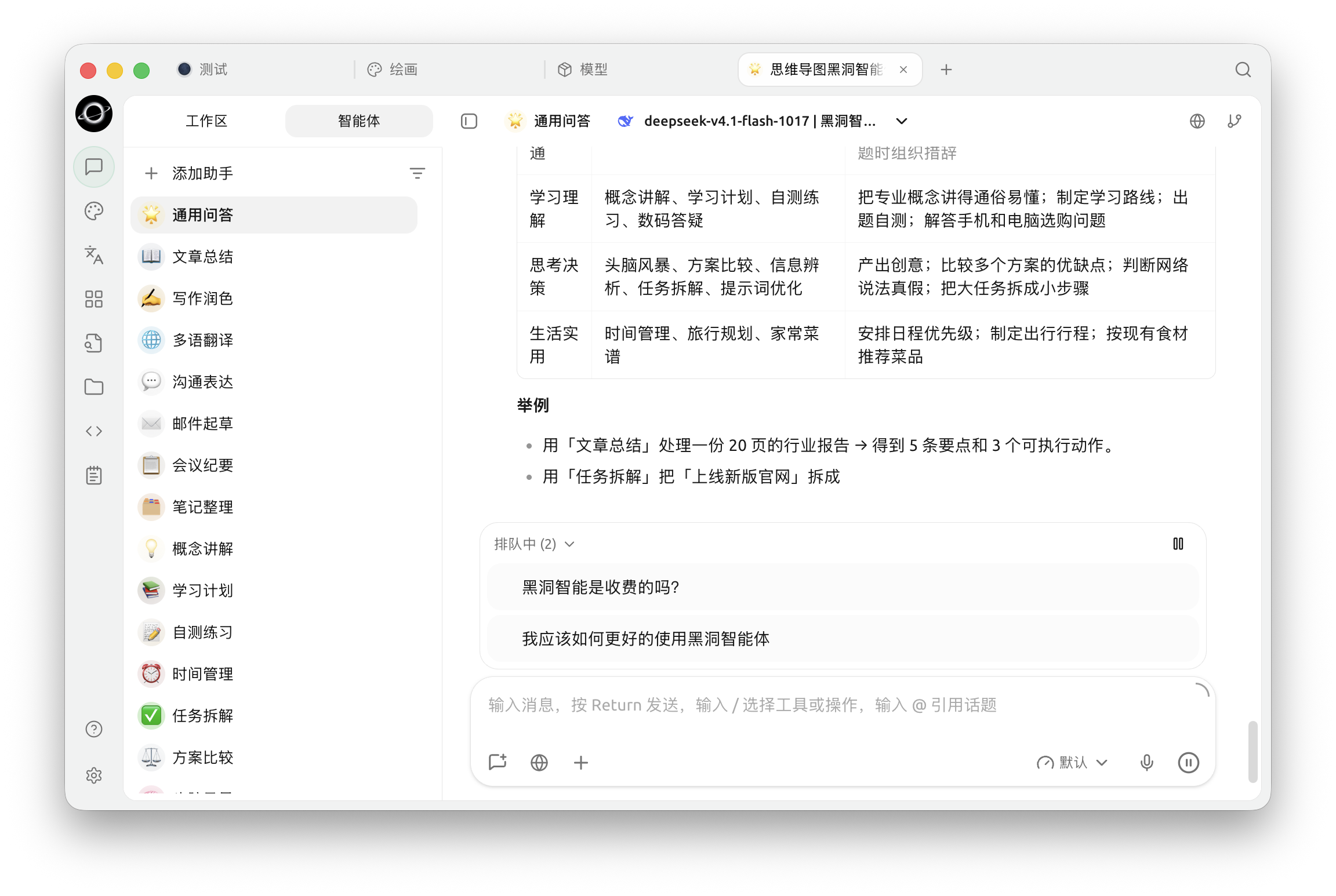Viewport: 1336px width, 896px height.
Task: Close the 思维导图黑洞智能 tab
Action: click(903, 70)
